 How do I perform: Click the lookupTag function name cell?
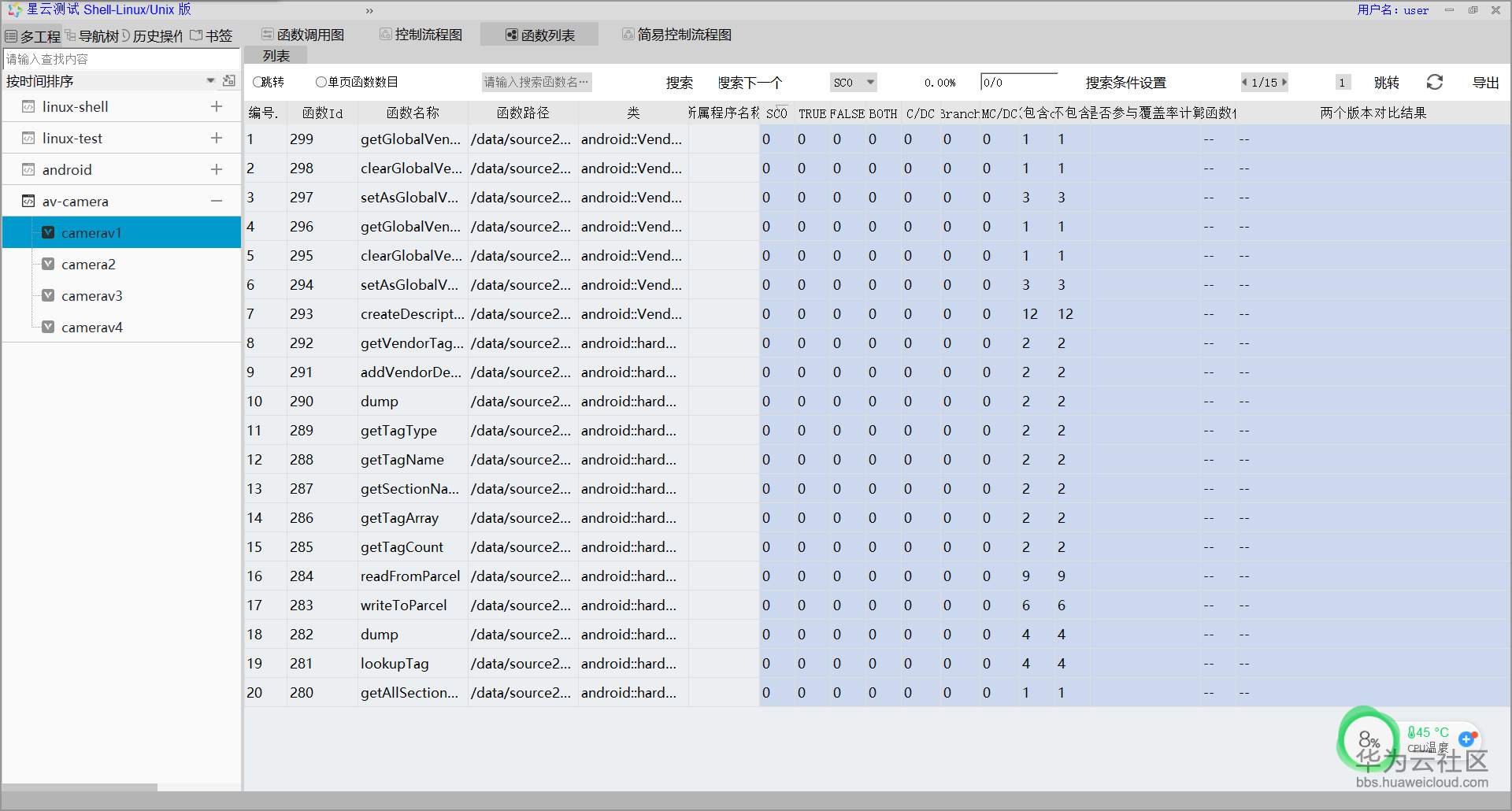413,664
